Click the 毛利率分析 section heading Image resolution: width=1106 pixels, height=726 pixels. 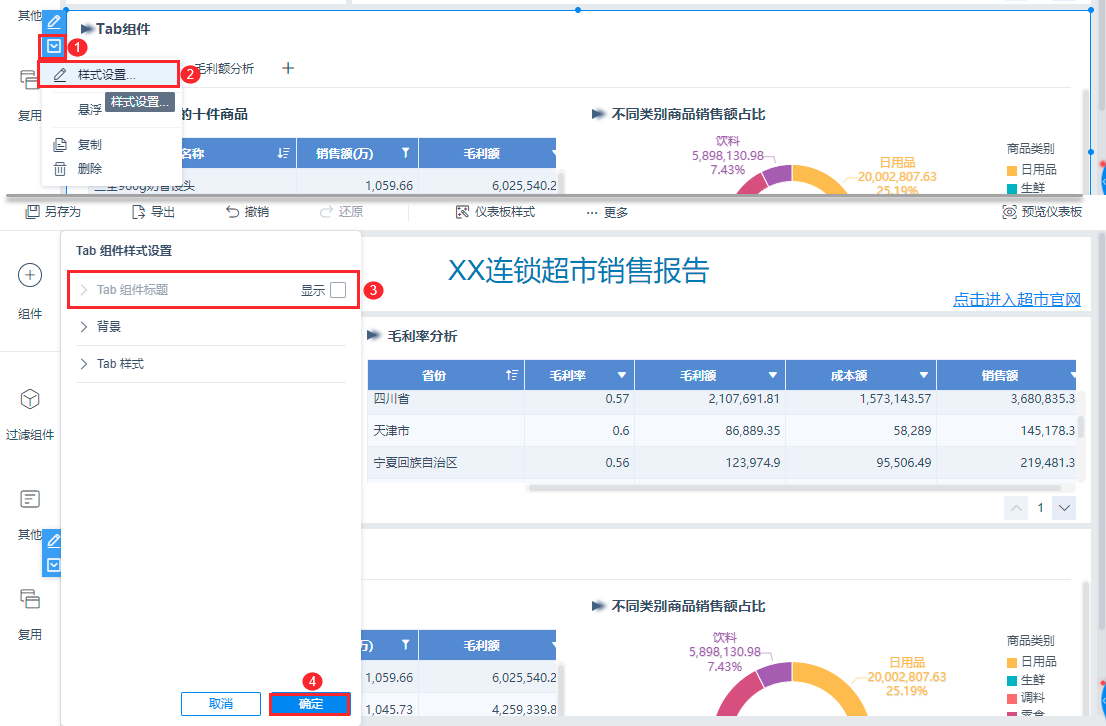click(x=422, y=337)
